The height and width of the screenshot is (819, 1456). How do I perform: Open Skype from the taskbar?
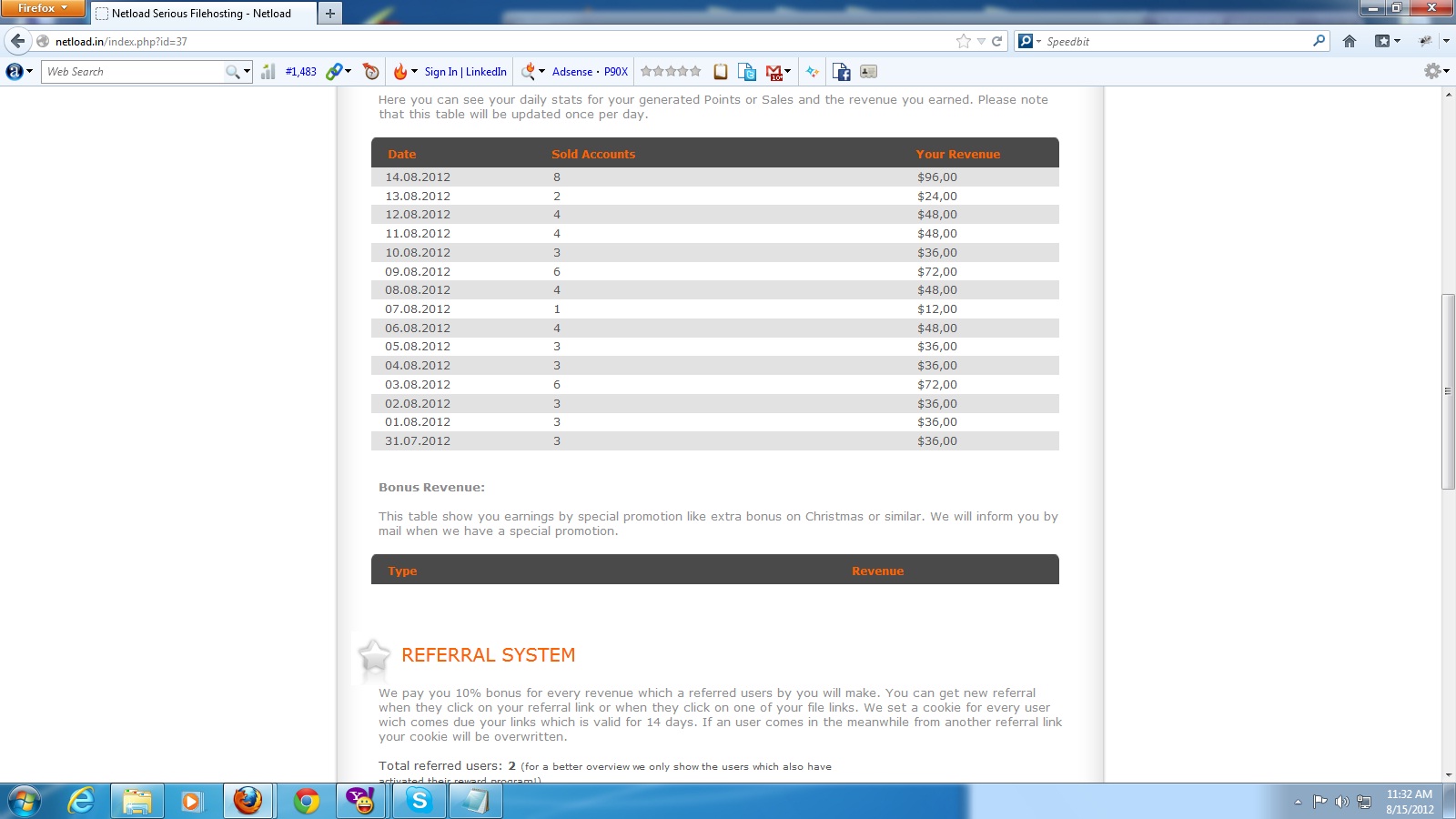click(x=420, y=801)
